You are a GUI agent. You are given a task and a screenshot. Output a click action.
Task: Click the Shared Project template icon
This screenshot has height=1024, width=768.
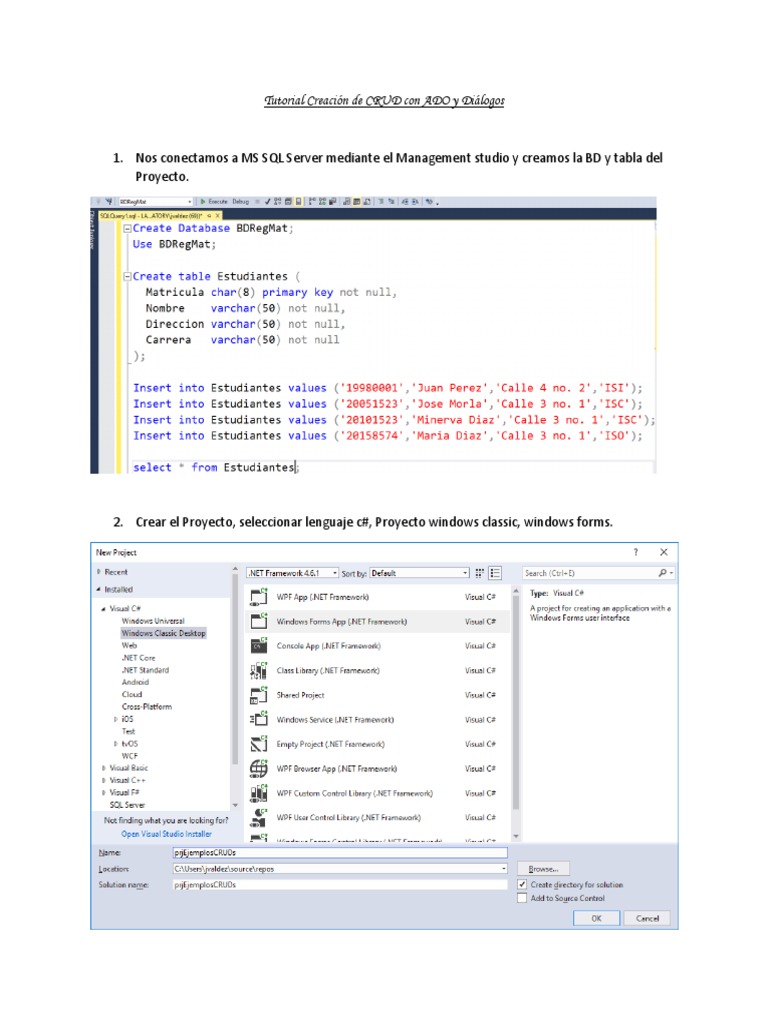click(259, 695)
